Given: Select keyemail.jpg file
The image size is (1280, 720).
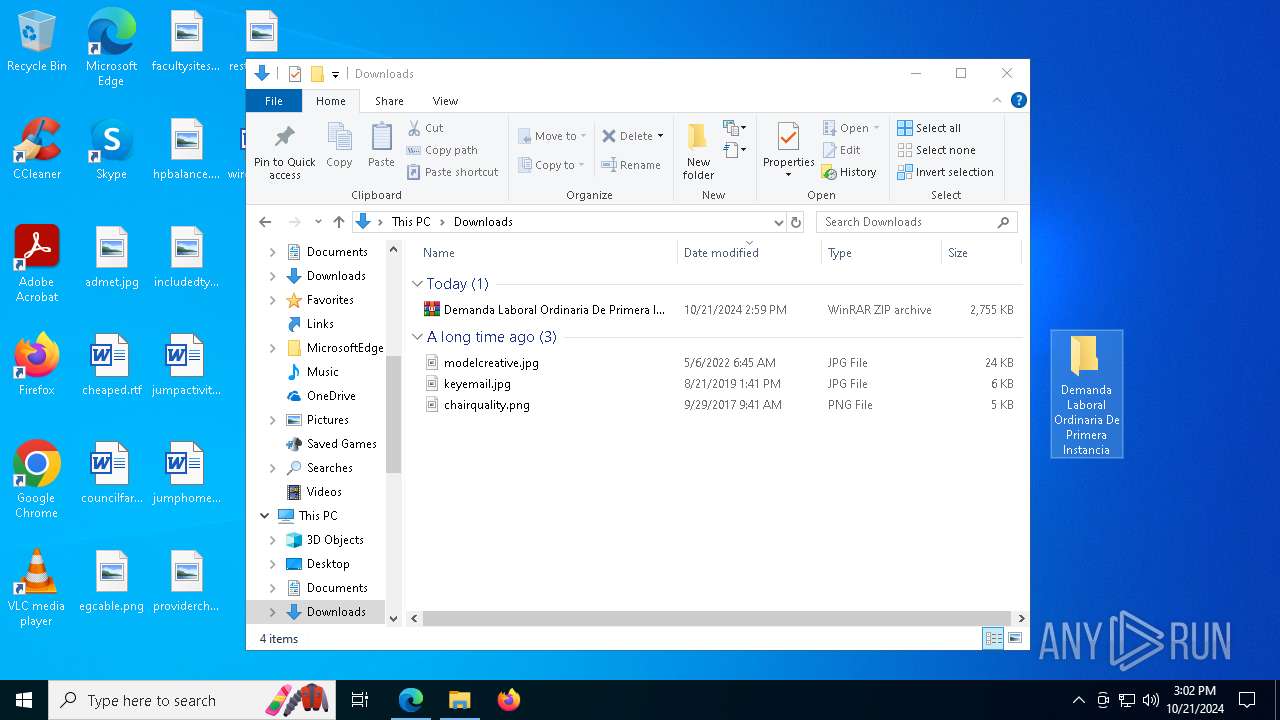Looking at the screenshot, I should click(x=718, y=384).
